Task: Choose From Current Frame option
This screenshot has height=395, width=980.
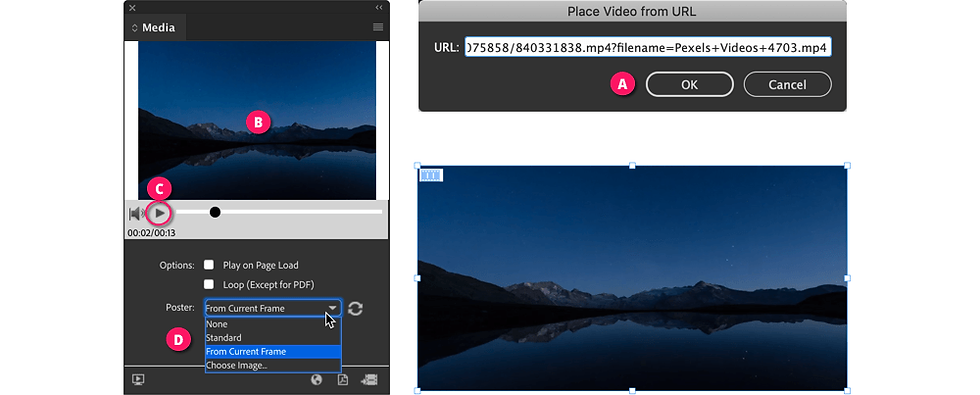Action: click(273, 351)
